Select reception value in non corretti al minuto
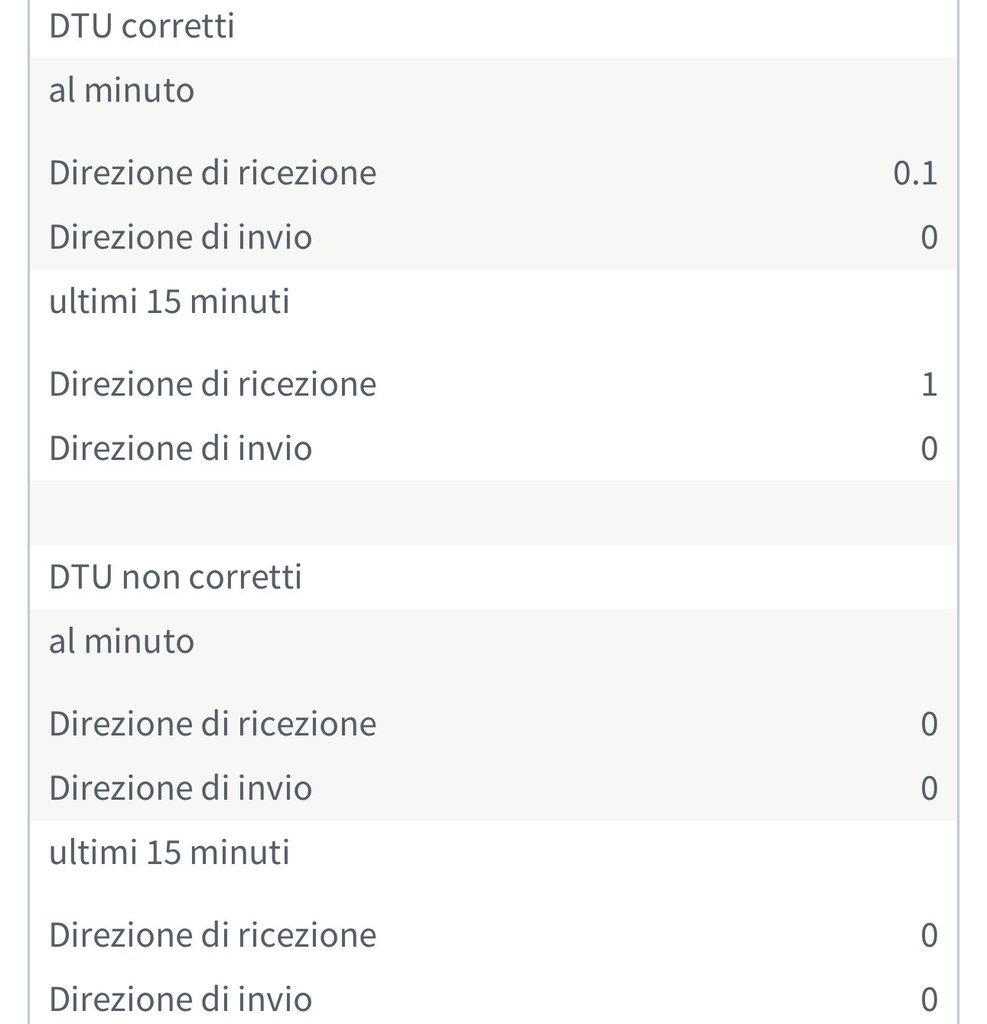 [x=929, y=725]
